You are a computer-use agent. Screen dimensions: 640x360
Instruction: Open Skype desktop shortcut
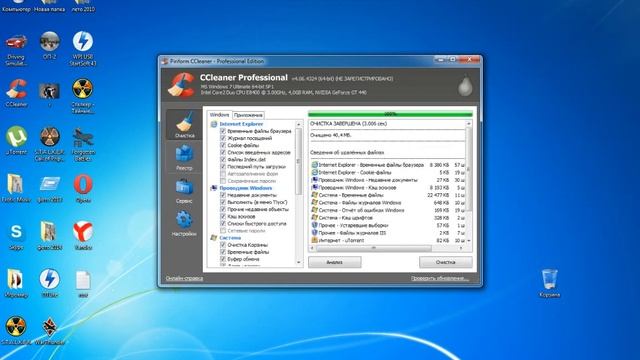click(x=16, y=236)
